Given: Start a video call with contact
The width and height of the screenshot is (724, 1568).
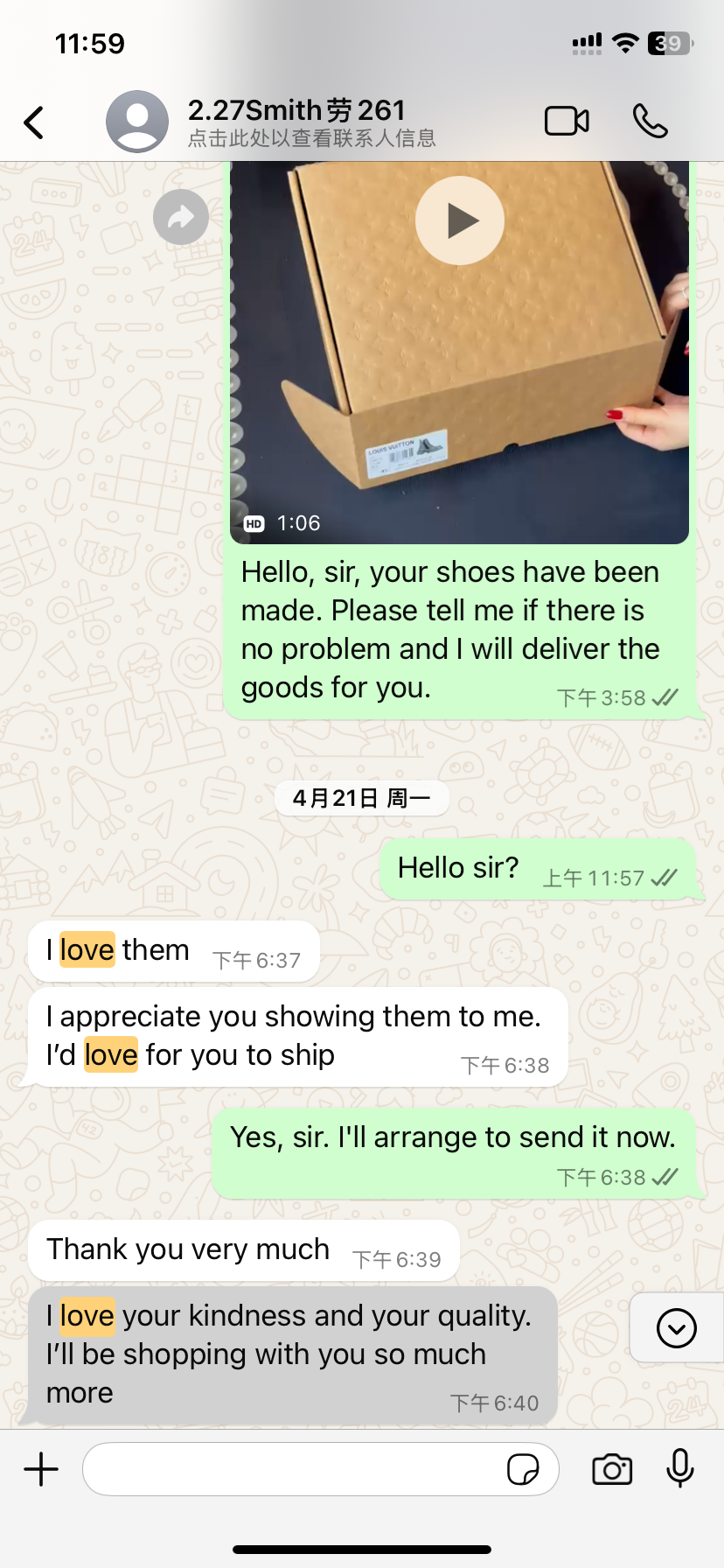Looking at the screenshot, I should (567, 122).
